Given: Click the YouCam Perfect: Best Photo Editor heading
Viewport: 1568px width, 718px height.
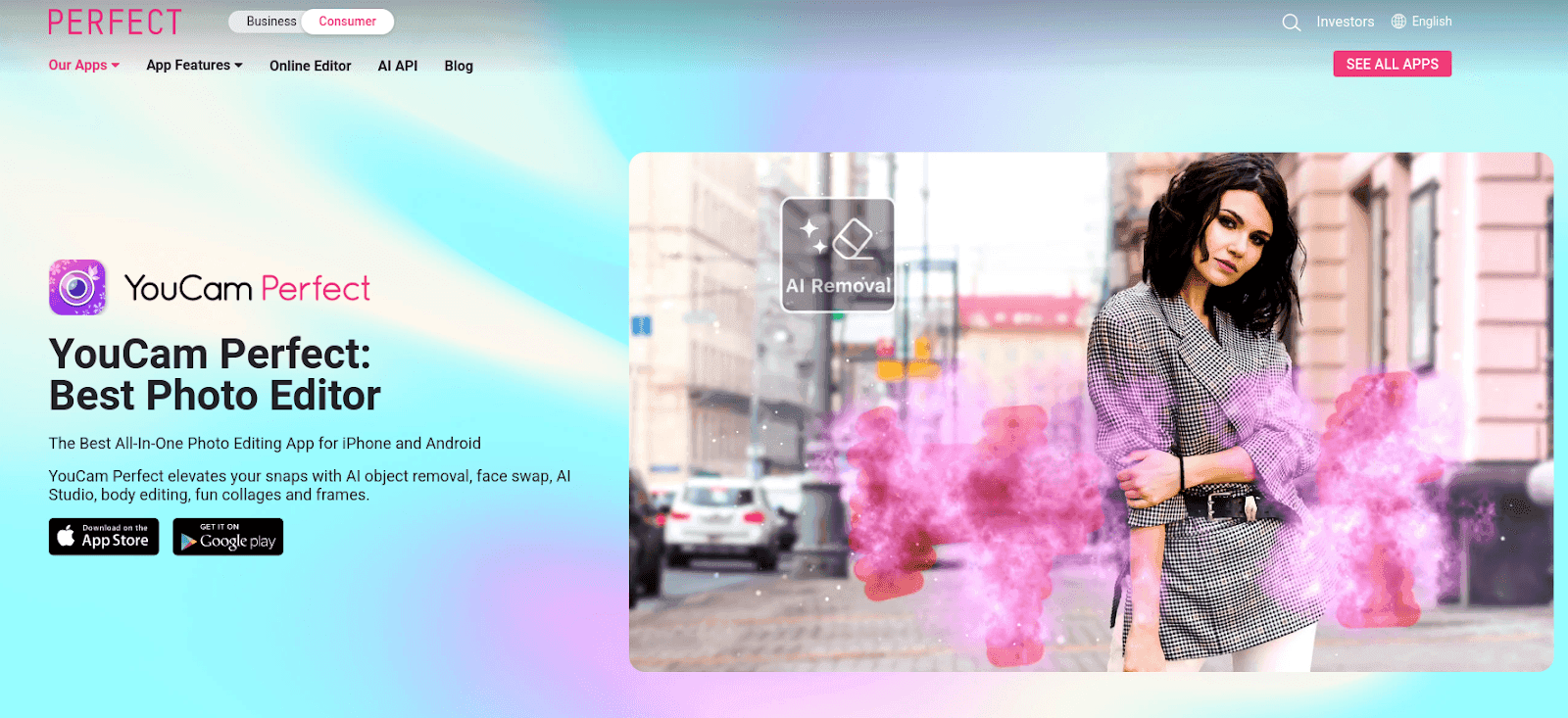Looking at the screenshot, I should point(215,374).
